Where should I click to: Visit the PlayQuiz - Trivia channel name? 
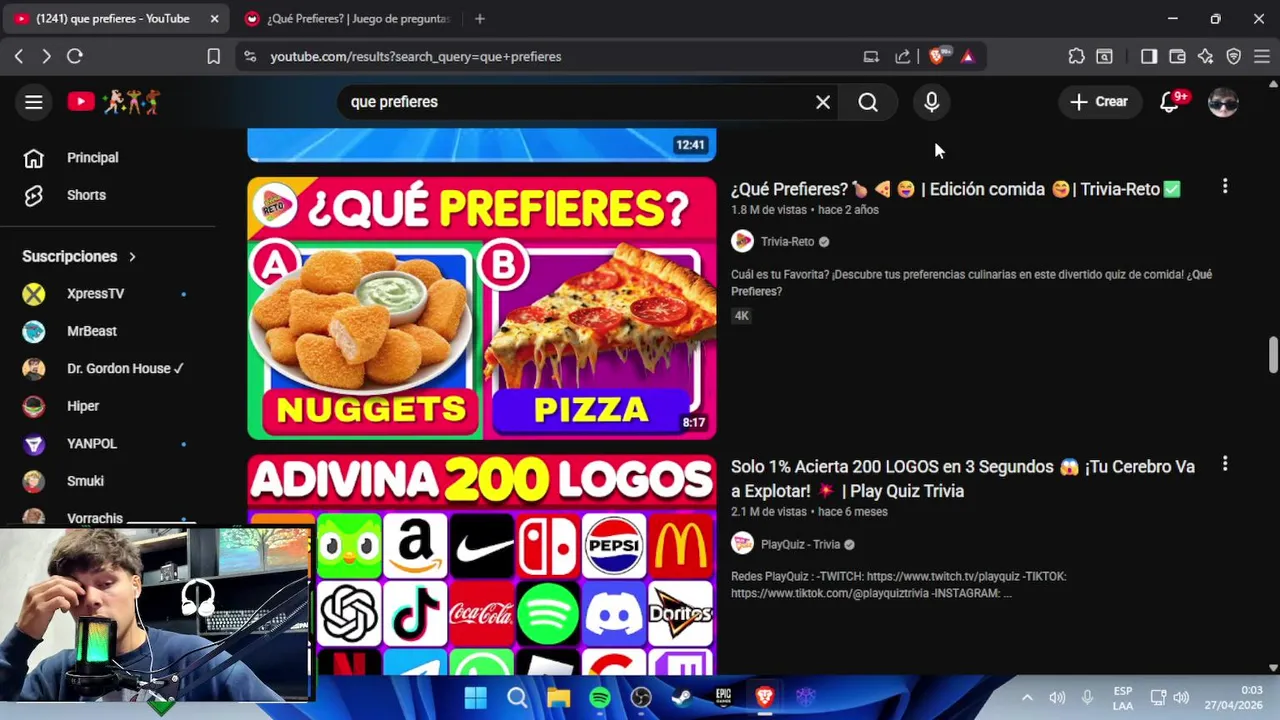pos(800,545)
